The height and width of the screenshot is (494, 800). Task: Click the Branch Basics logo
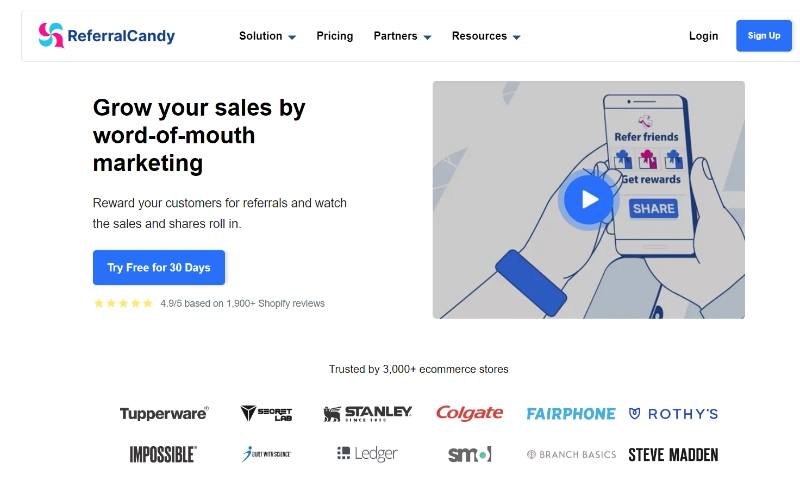[x=571, y=454]
